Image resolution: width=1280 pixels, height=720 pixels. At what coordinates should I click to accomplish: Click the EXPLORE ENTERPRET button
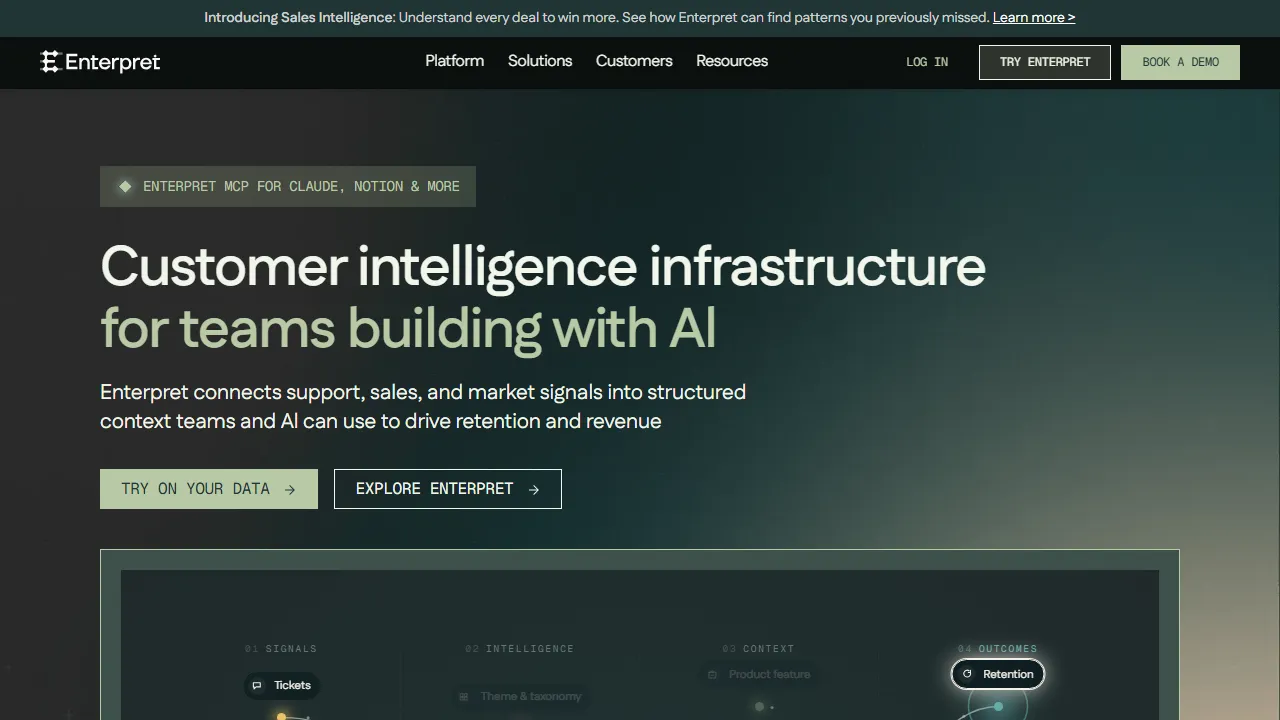448,489
